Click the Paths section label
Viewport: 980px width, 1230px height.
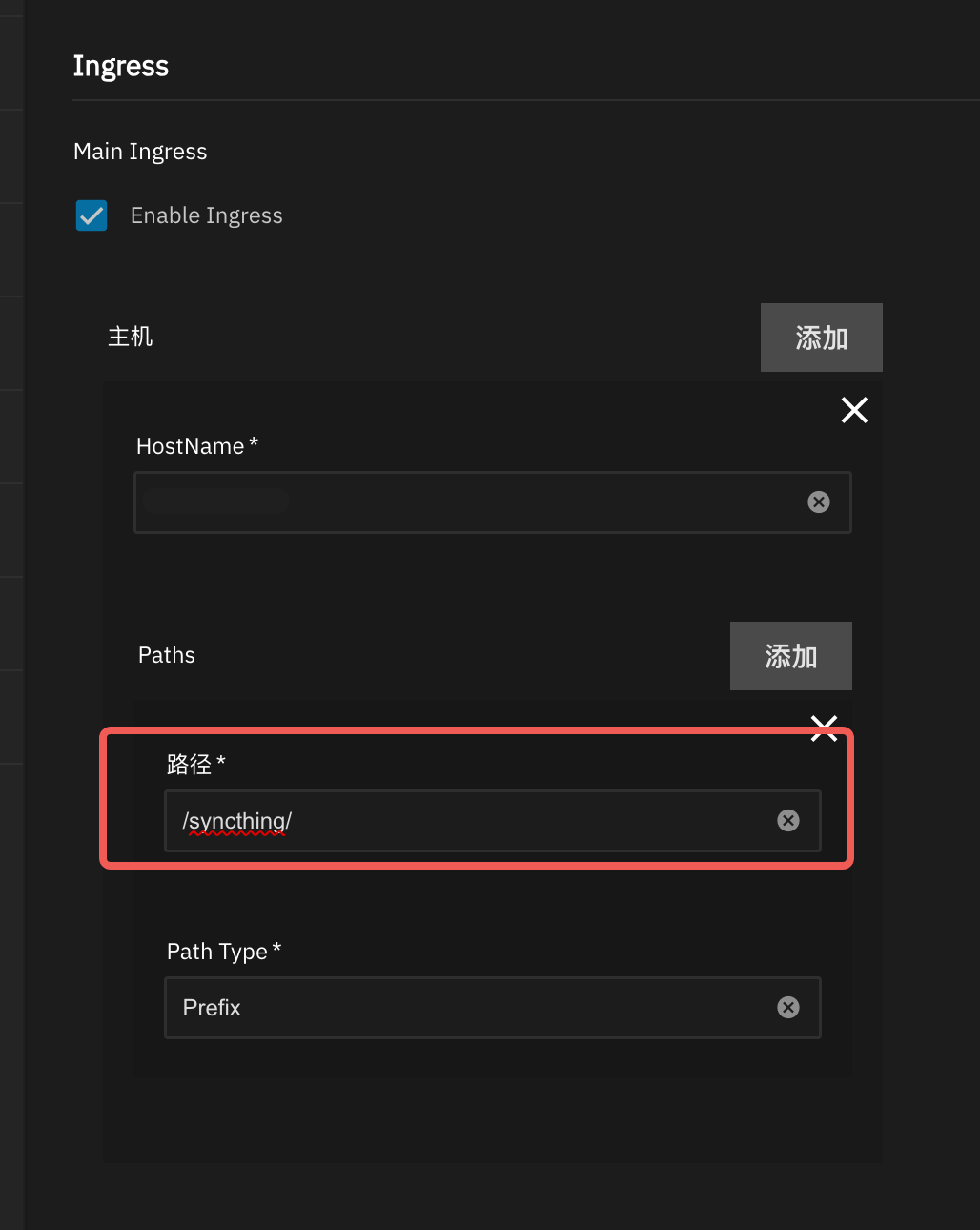(167, 655)
